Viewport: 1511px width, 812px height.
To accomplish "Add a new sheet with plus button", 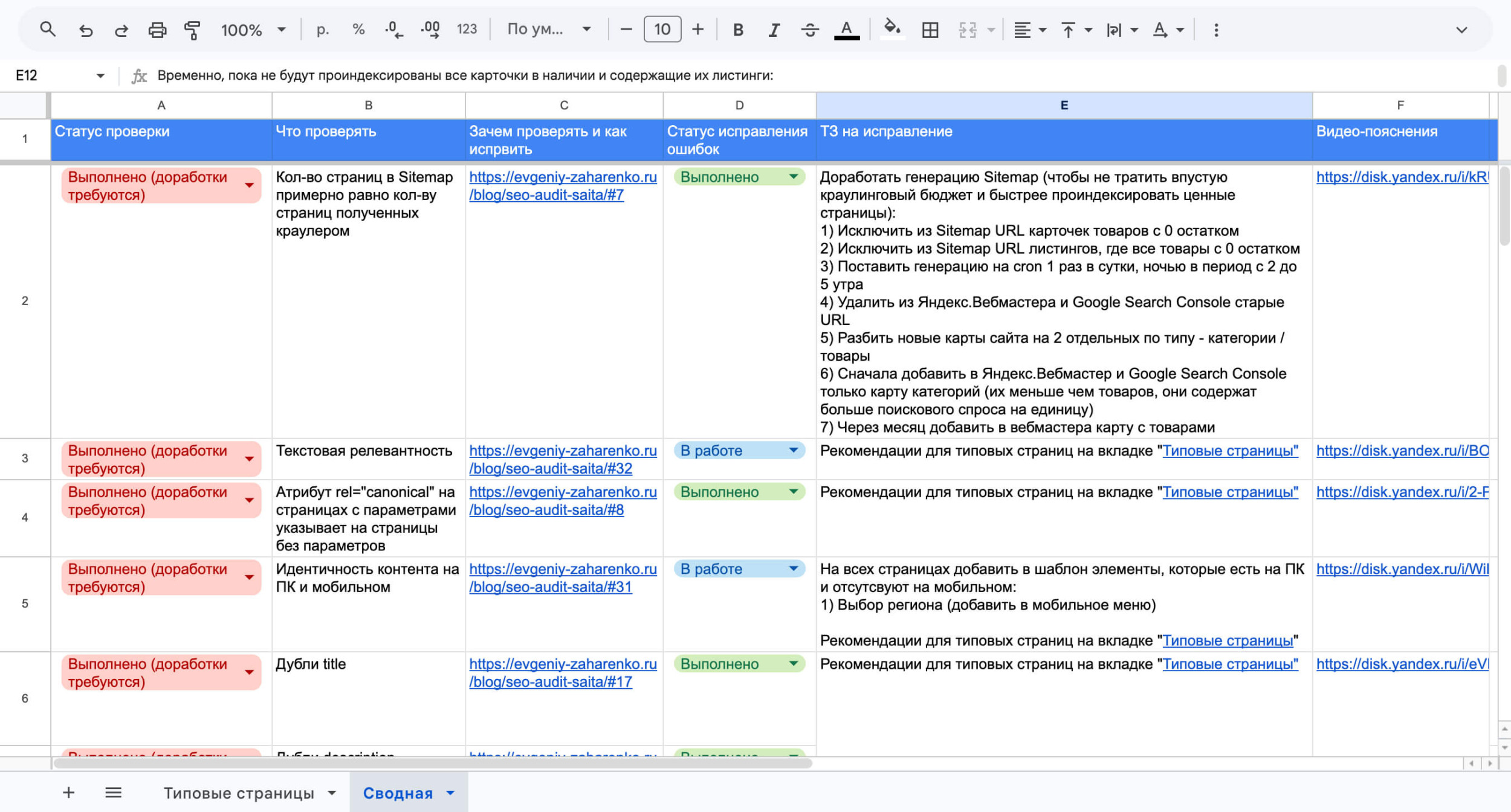I will (68, 793).
